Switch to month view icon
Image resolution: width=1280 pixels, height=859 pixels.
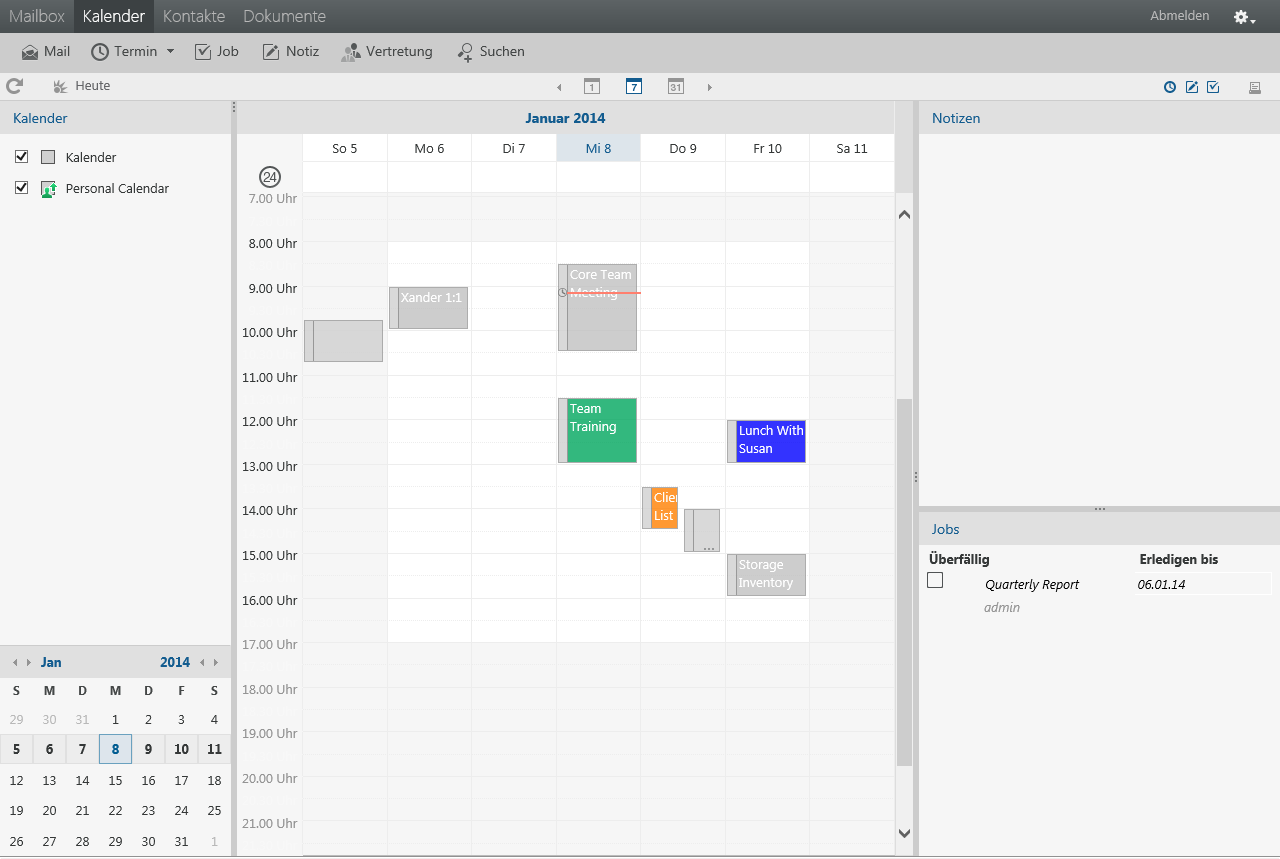coord(676,87)
